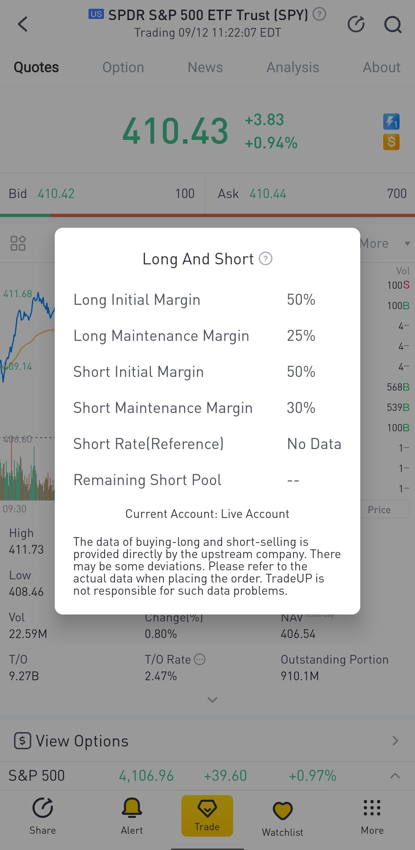Screen dimensions: 415x850
Task: Open the News tab
Action: [205, 67]
